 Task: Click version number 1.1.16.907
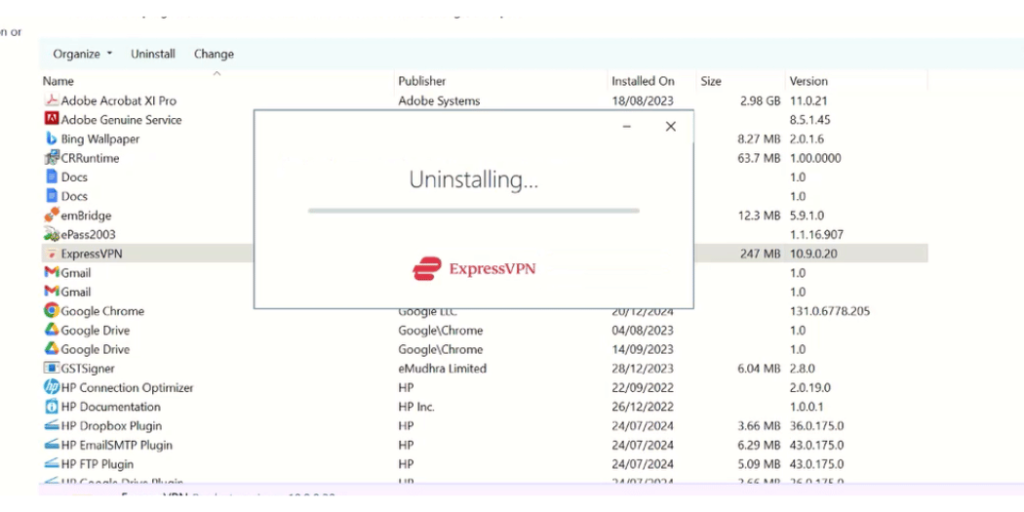pyautogui.click(x=816, y=234)
